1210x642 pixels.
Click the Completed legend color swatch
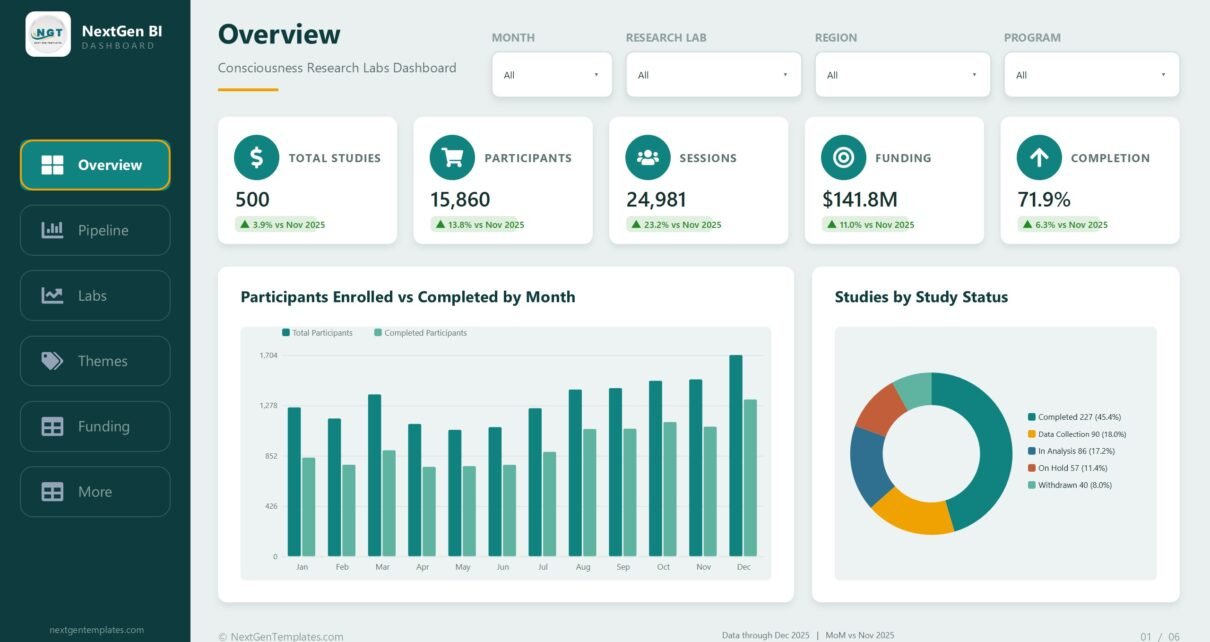click(1032, 417)
